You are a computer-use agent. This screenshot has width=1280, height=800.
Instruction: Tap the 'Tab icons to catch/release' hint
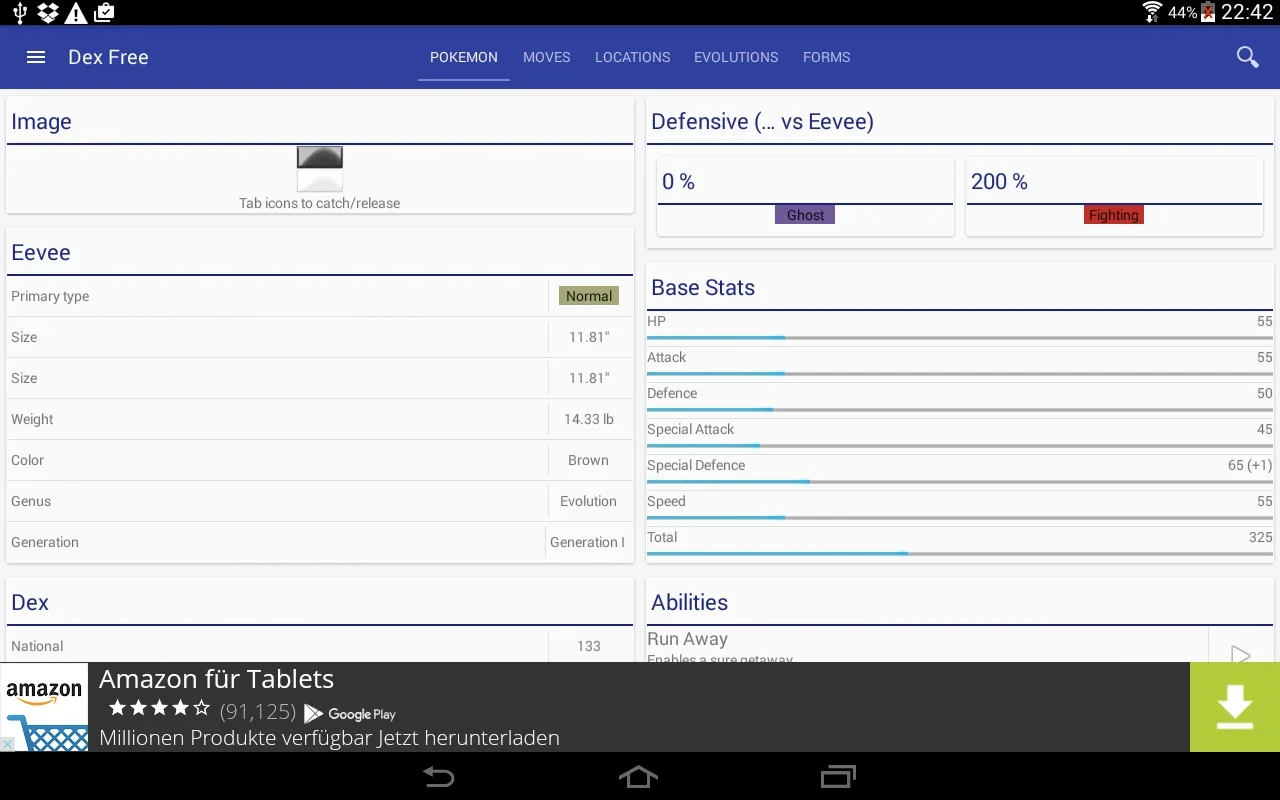point(320,203)
